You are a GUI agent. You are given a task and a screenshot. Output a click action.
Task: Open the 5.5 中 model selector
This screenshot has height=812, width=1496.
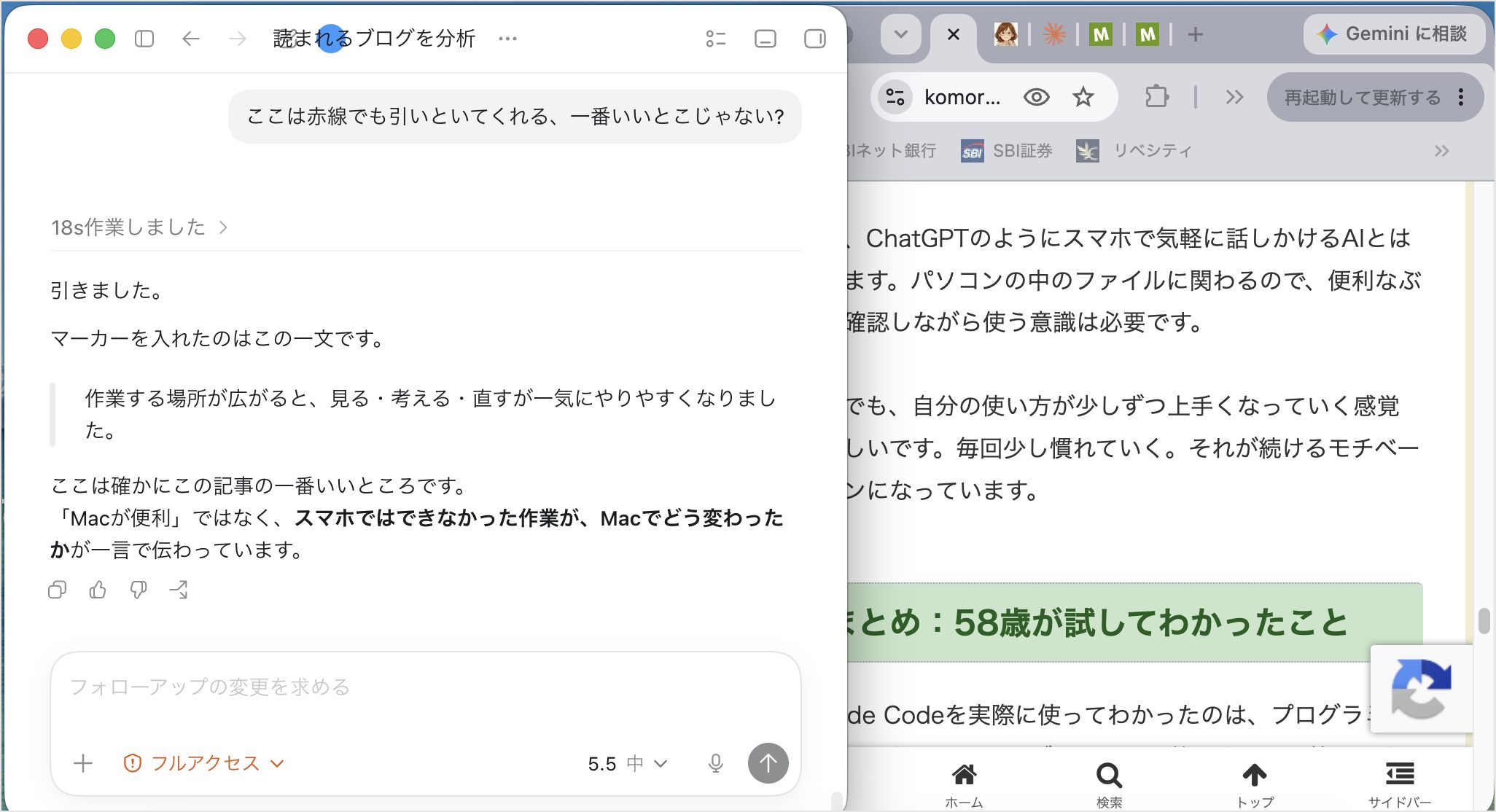pyautogui.click(x=627, y=763)
